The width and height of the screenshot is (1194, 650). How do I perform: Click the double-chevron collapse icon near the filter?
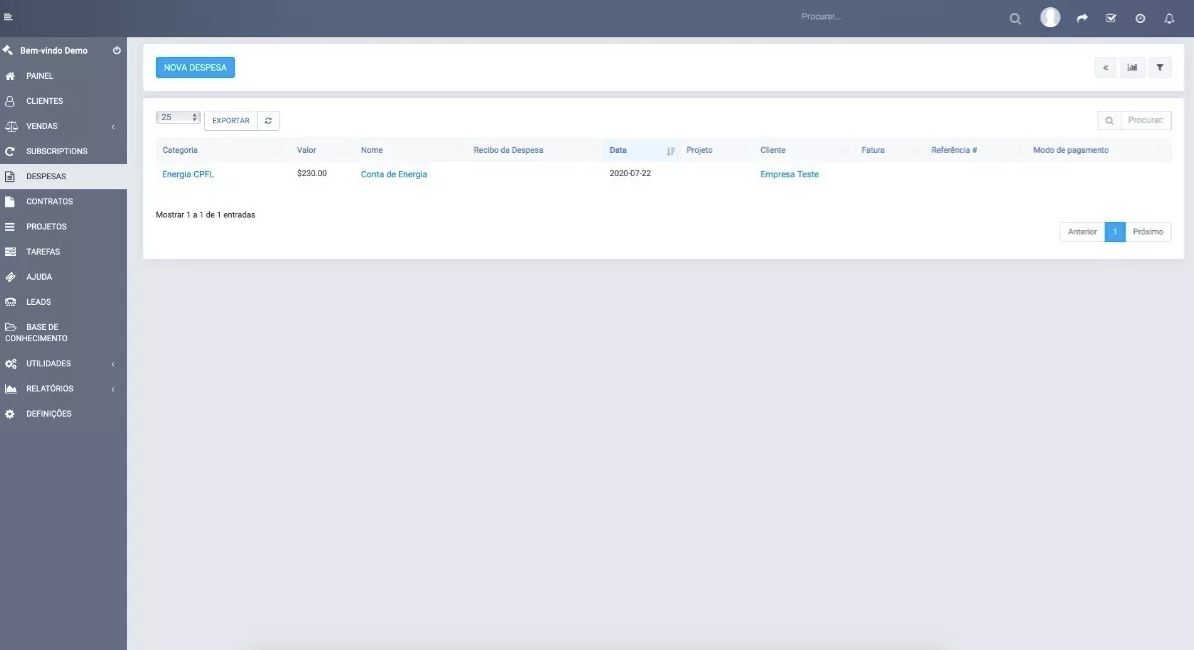click(x=1105, y=67)
